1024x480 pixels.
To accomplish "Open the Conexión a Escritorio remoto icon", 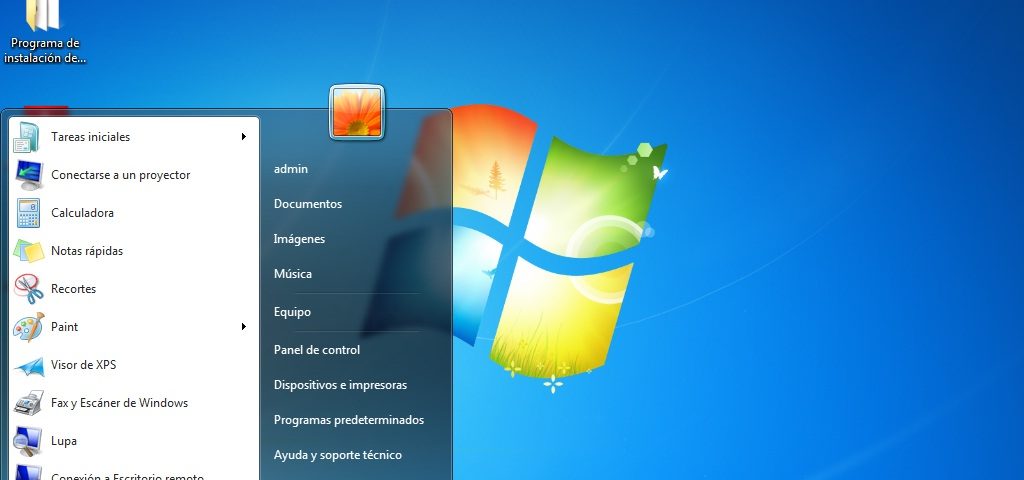I will pyautogui.click(x=29, y=473).
